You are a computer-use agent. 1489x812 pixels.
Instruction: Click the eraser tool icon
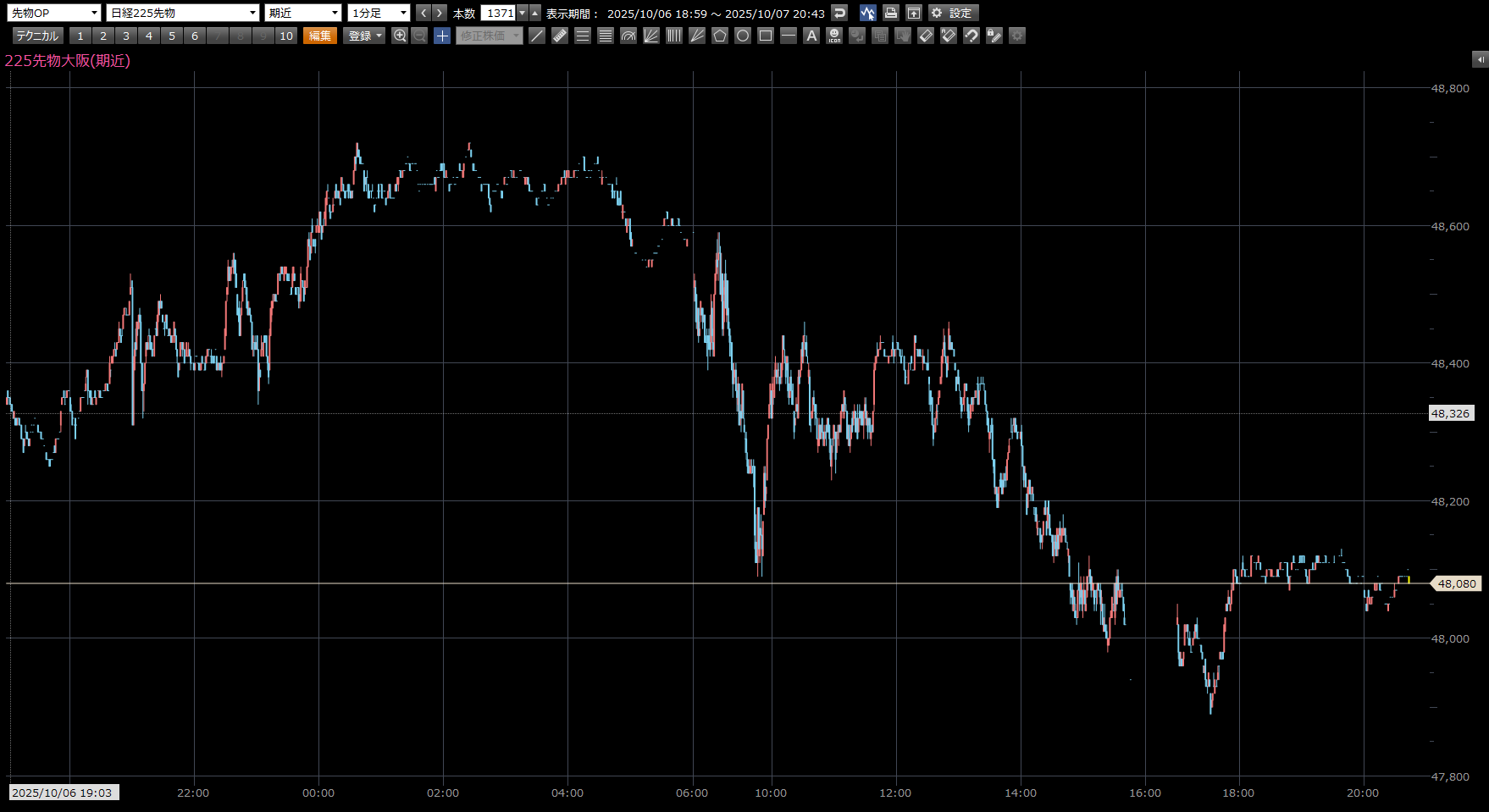click(926, 36)
